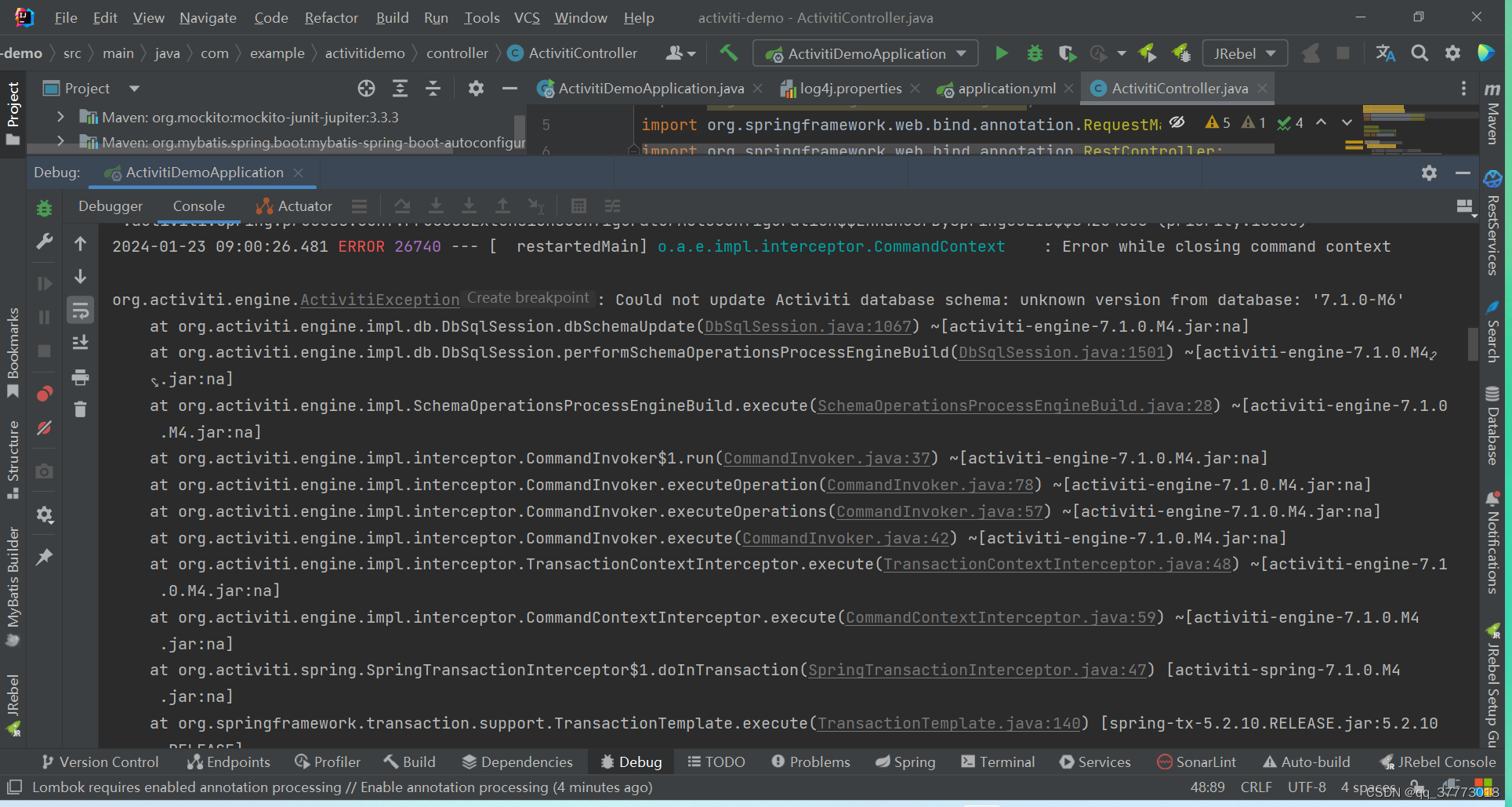Collapse the Project view dropdown arrow
The height and width of the screenshot is (807, 1512).
point(134,88)
